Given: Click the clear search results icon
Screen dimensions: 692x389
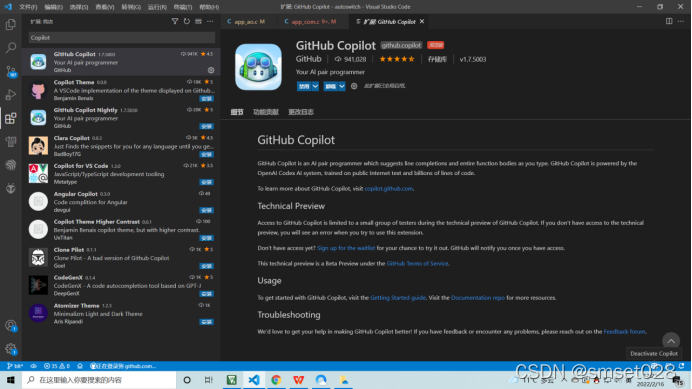Looking at the screenshot, I should 199,21.
